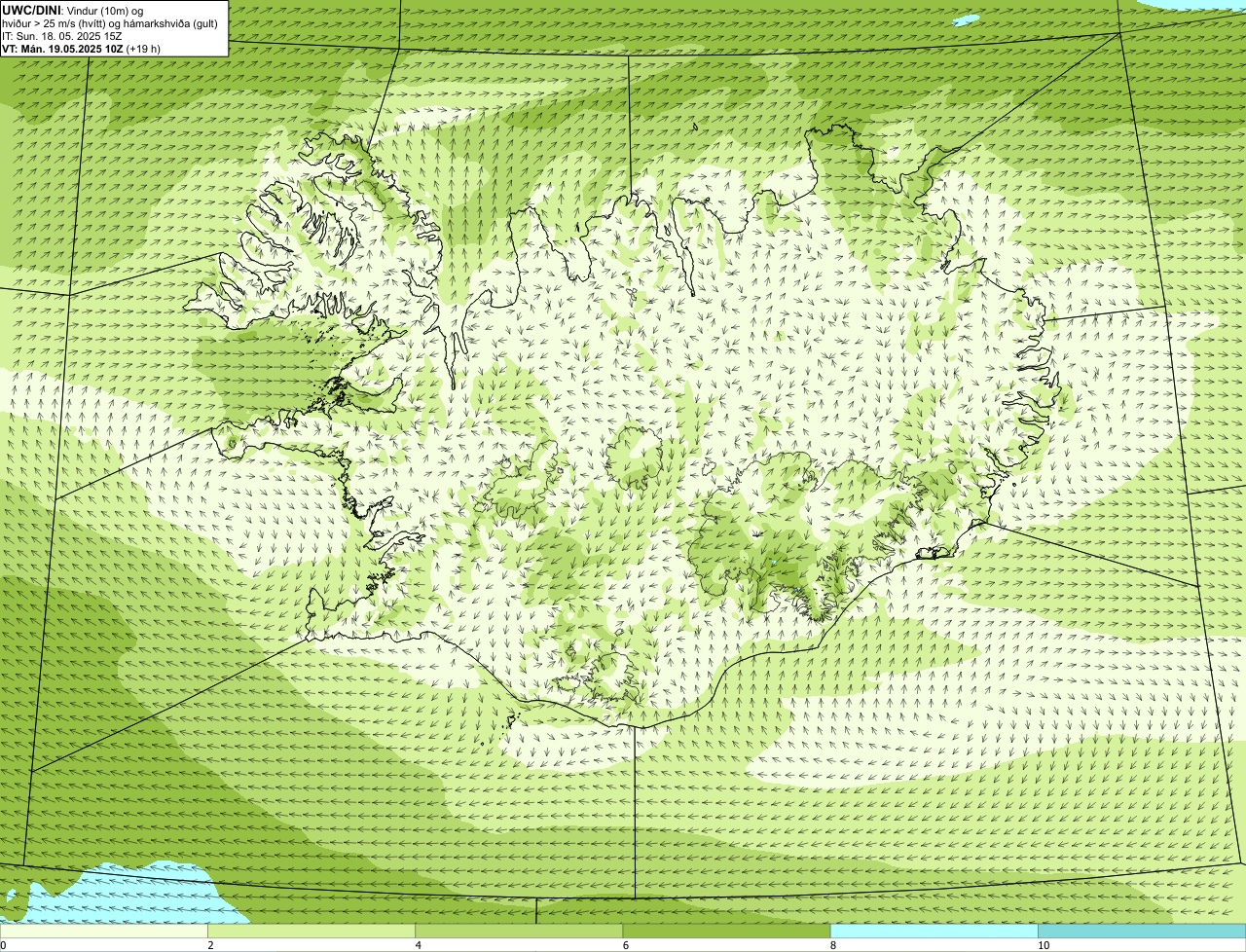Click the scale label '10' on the color bar
Image resolution: width=1246 pixels, height=952 pixels.
coord(1044,945)
